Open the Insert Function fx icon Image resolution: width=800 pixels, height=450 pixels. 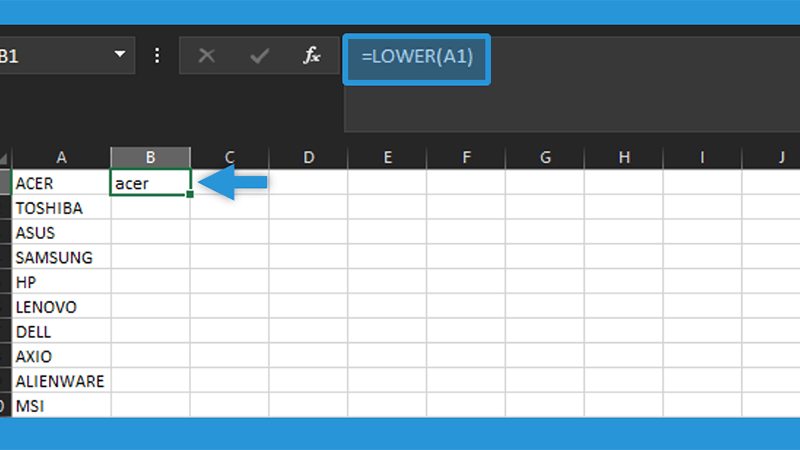point(311,55)
